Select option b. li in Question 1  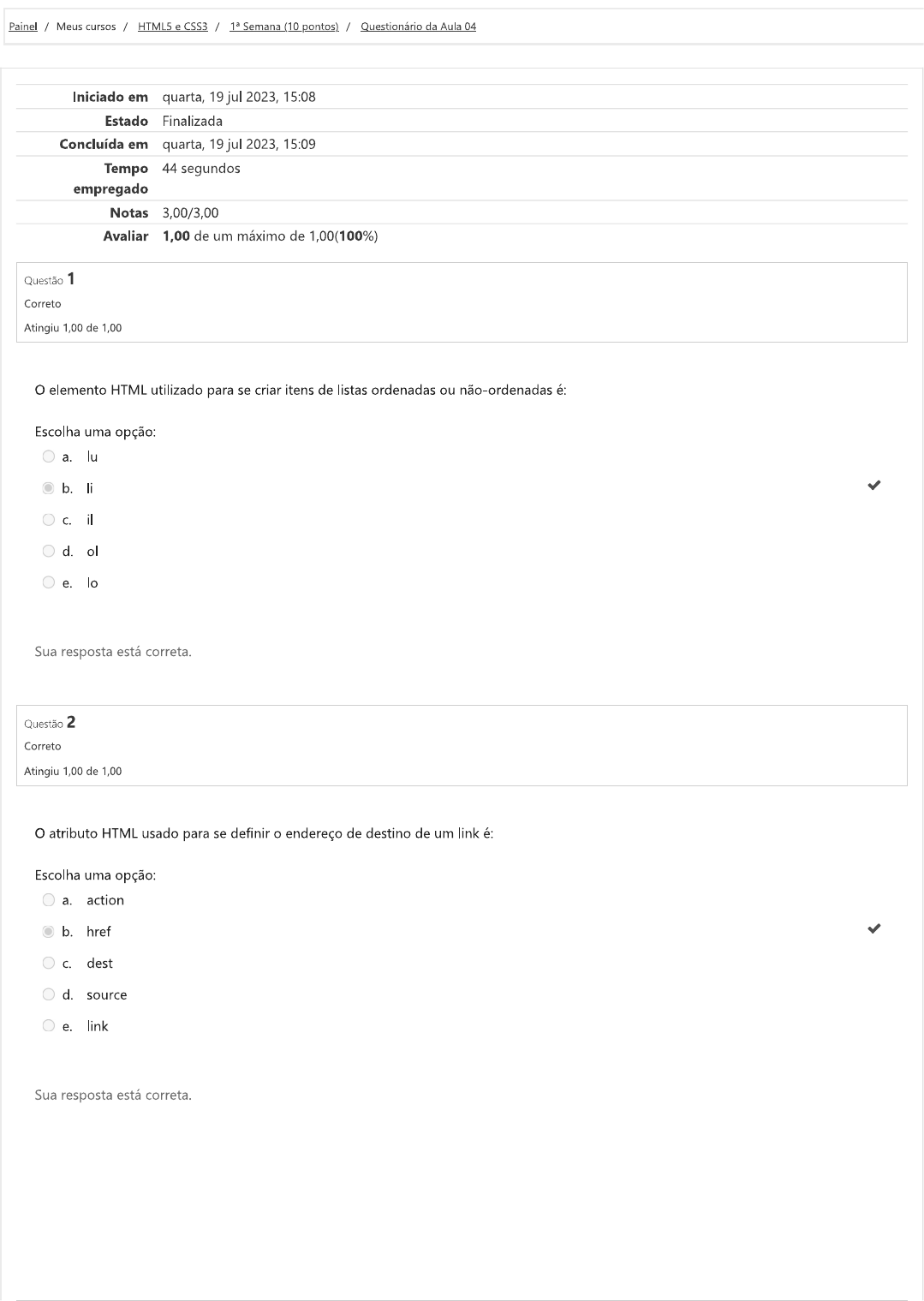coord(49,488)
